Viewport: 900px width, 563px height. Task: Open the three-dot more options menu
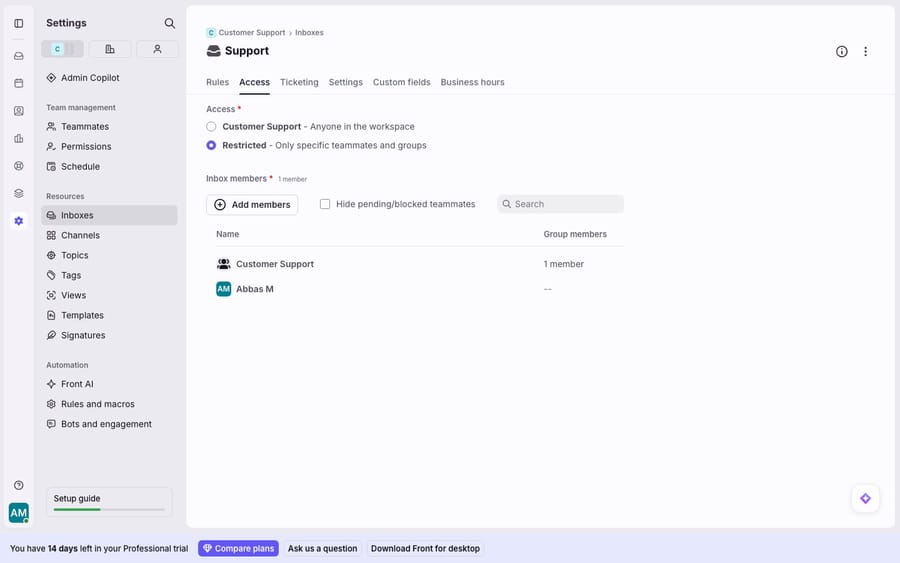tap(865, 52)
